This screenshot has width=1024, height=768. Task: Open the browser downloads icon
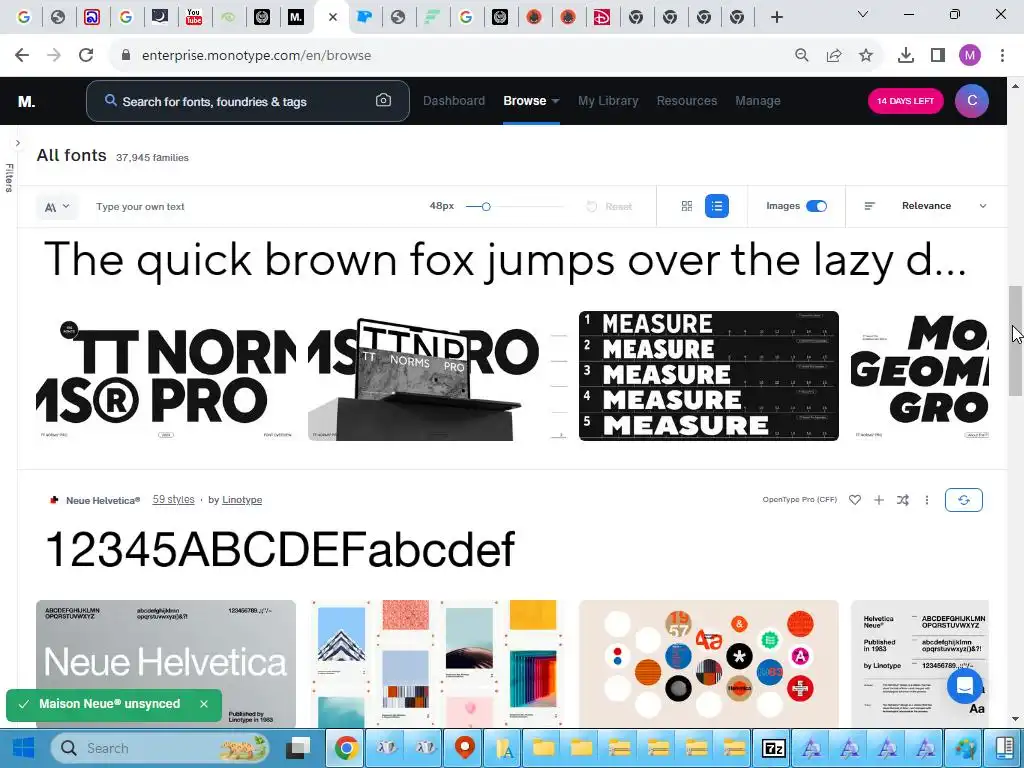[905, 56]
